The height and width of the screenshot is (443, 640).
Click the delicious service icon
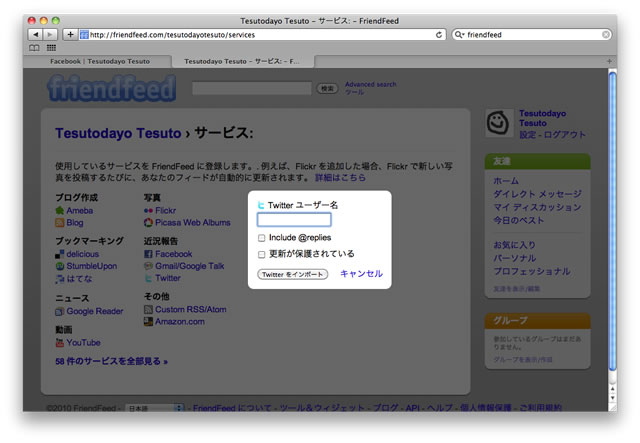coord(60,254)
